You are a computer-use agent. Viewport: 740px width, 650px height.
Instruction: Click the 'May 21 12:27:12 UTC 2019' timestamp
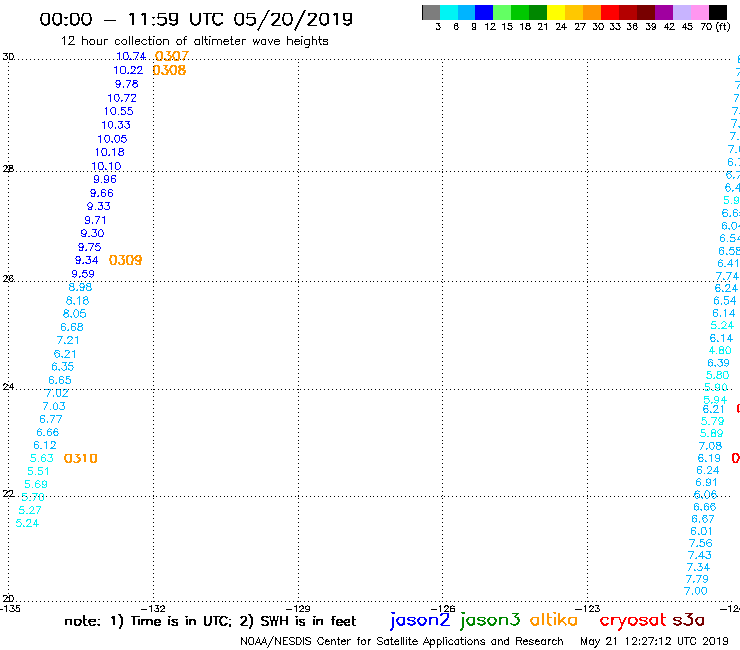(x=655, y=642)
